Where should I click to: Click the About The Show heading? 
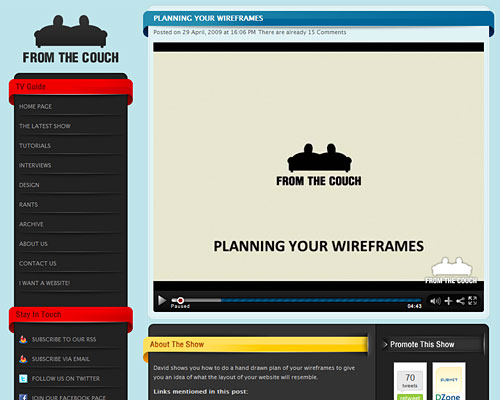point(177,344)
